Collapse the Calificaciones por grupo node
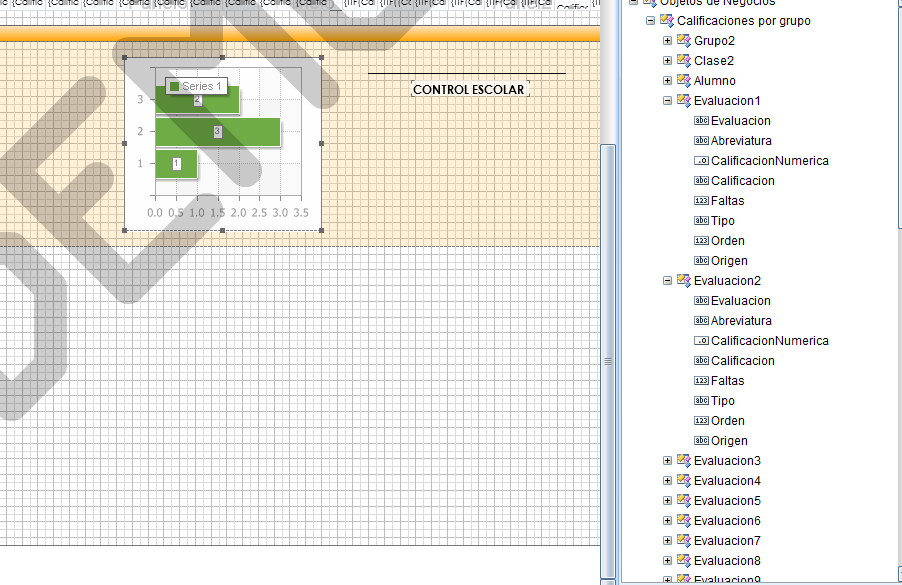Viewport: 902px width, 585px height. click(x=650, y=21)
